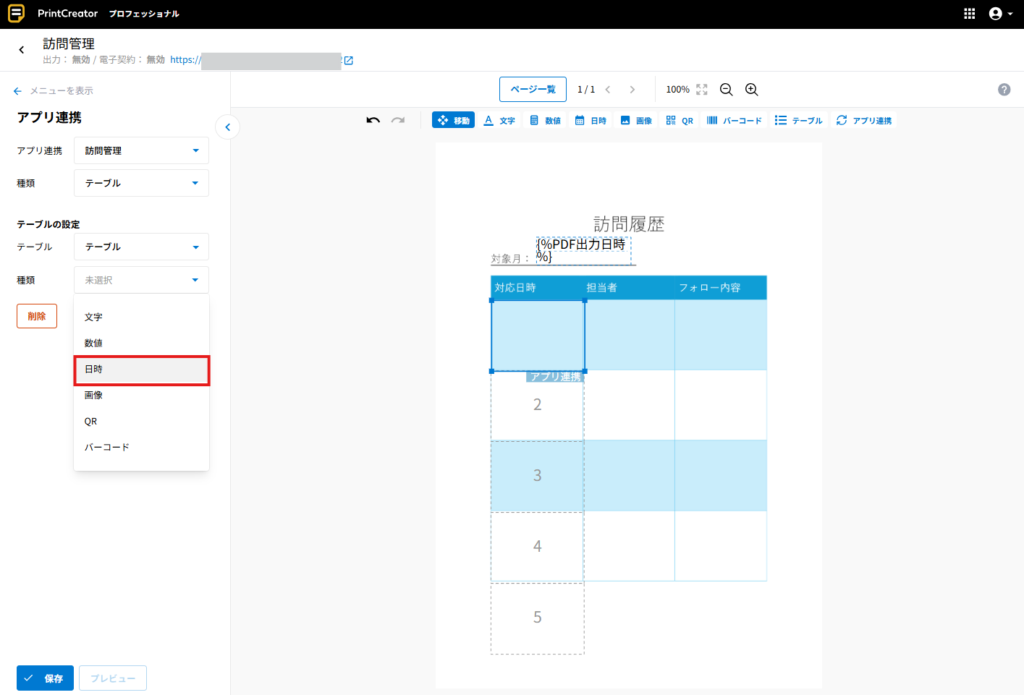Open the help question mark icon
The width and height of the screenshot is (1024, 695).
(x=1004, y=90)
